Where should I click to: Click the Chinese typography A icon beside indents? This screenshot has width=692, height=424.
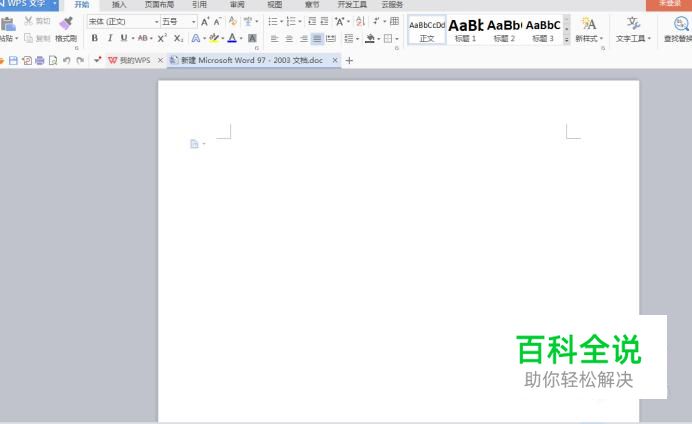(339, 21)
